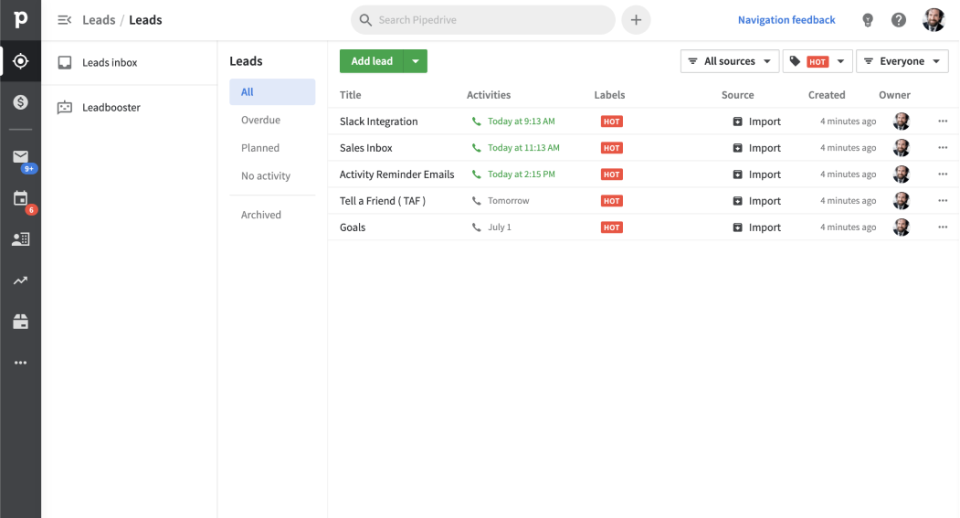Open the user profile avatar menu
960x518 pixels.
(934, 20)
